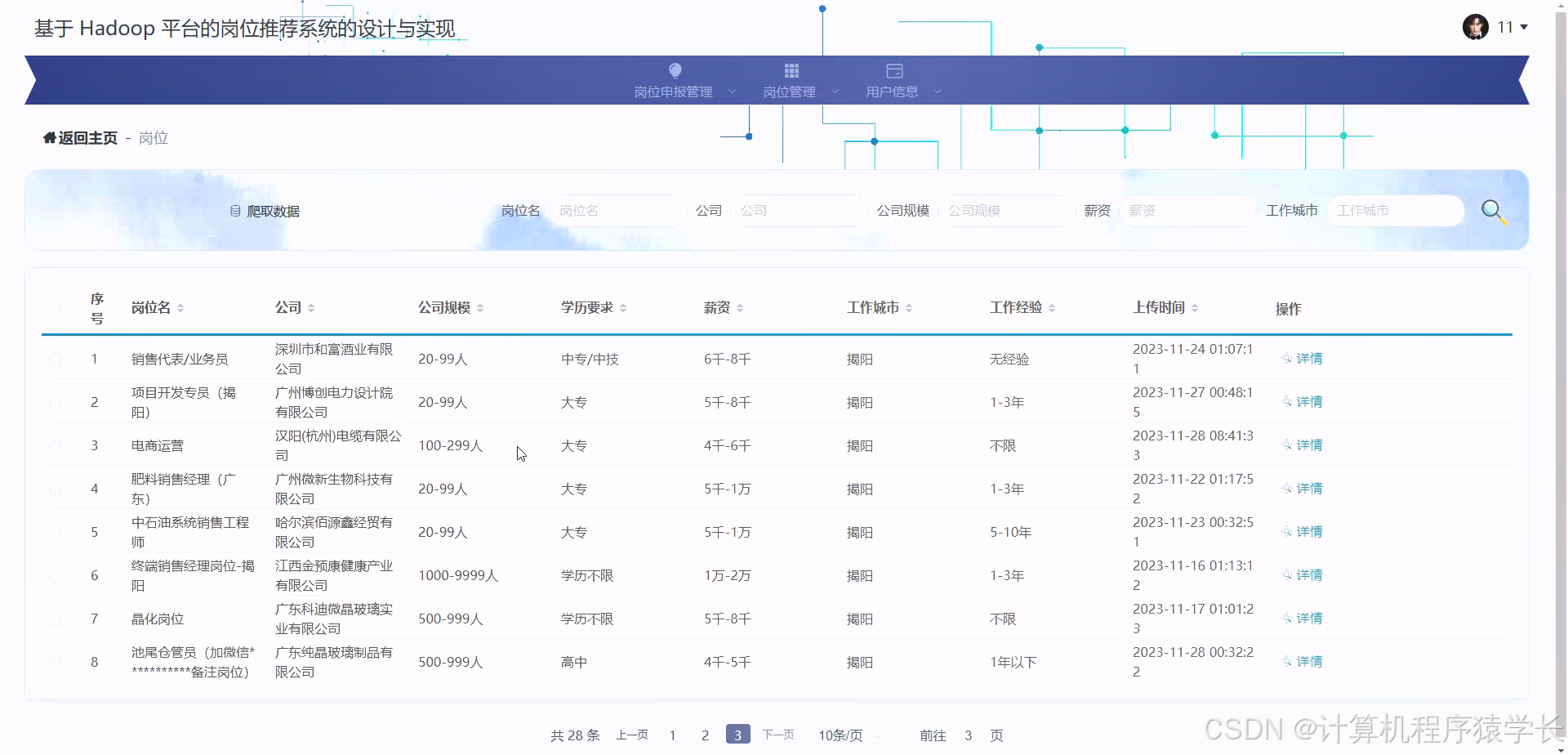Focus the 工作城市 search field

click(x=1395, y=211)
